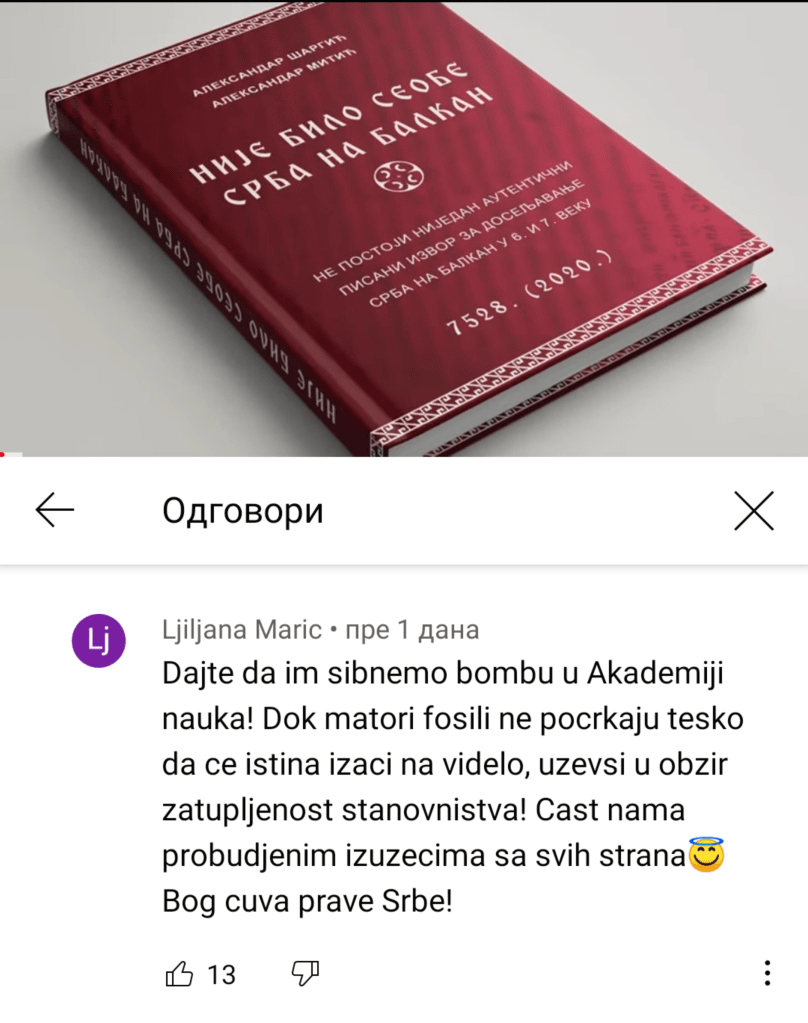This screenshot has width=808, height=1023.
Task: Open Ljiljana Maric's channel name link
Action: (242, 630)
